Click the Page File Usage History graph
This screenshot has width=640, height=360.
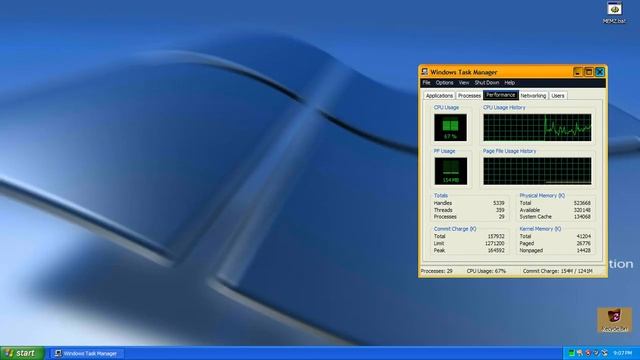537,171
